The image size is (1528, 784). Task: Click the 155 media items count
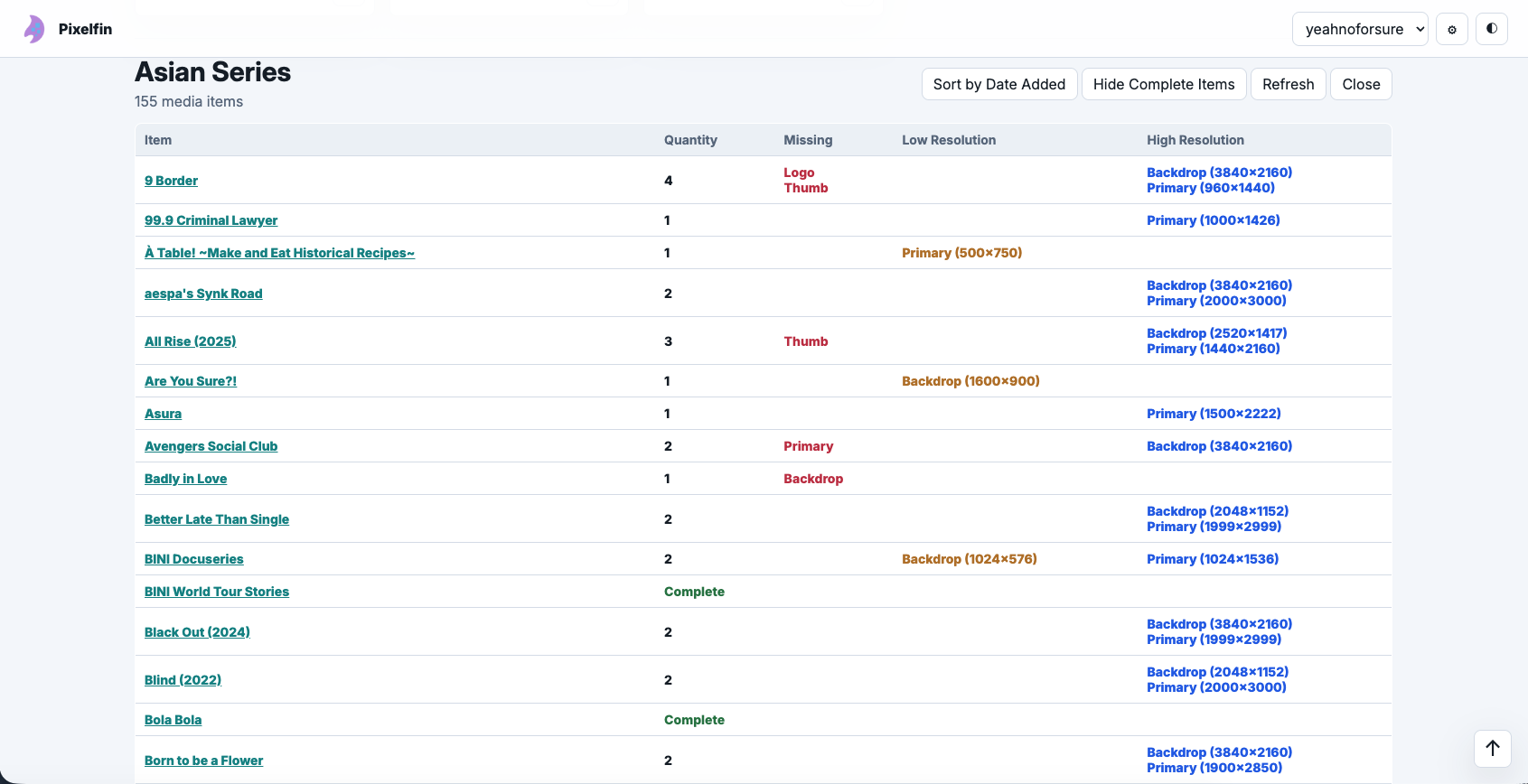[189, 102]
